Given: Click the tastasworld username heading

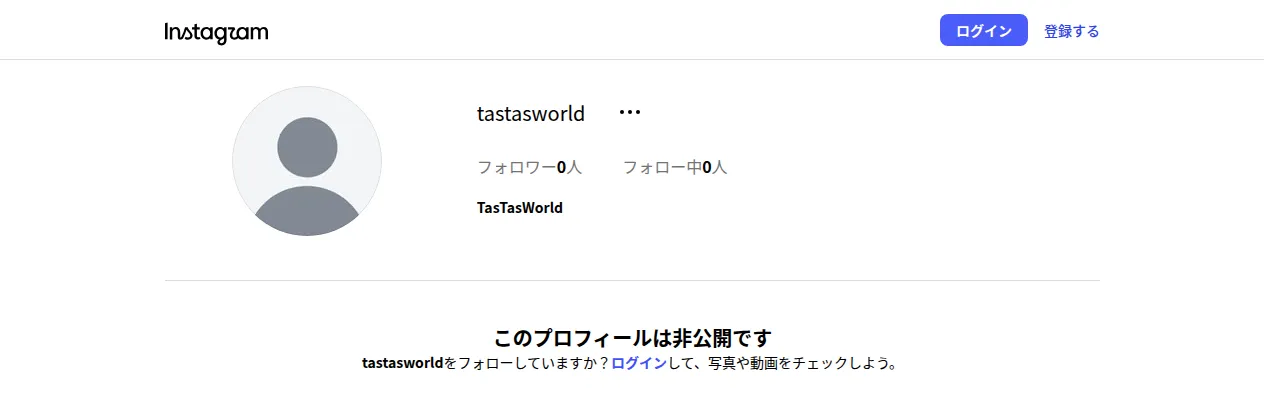Looking at the screenshot, I should (x=531, y=114).
